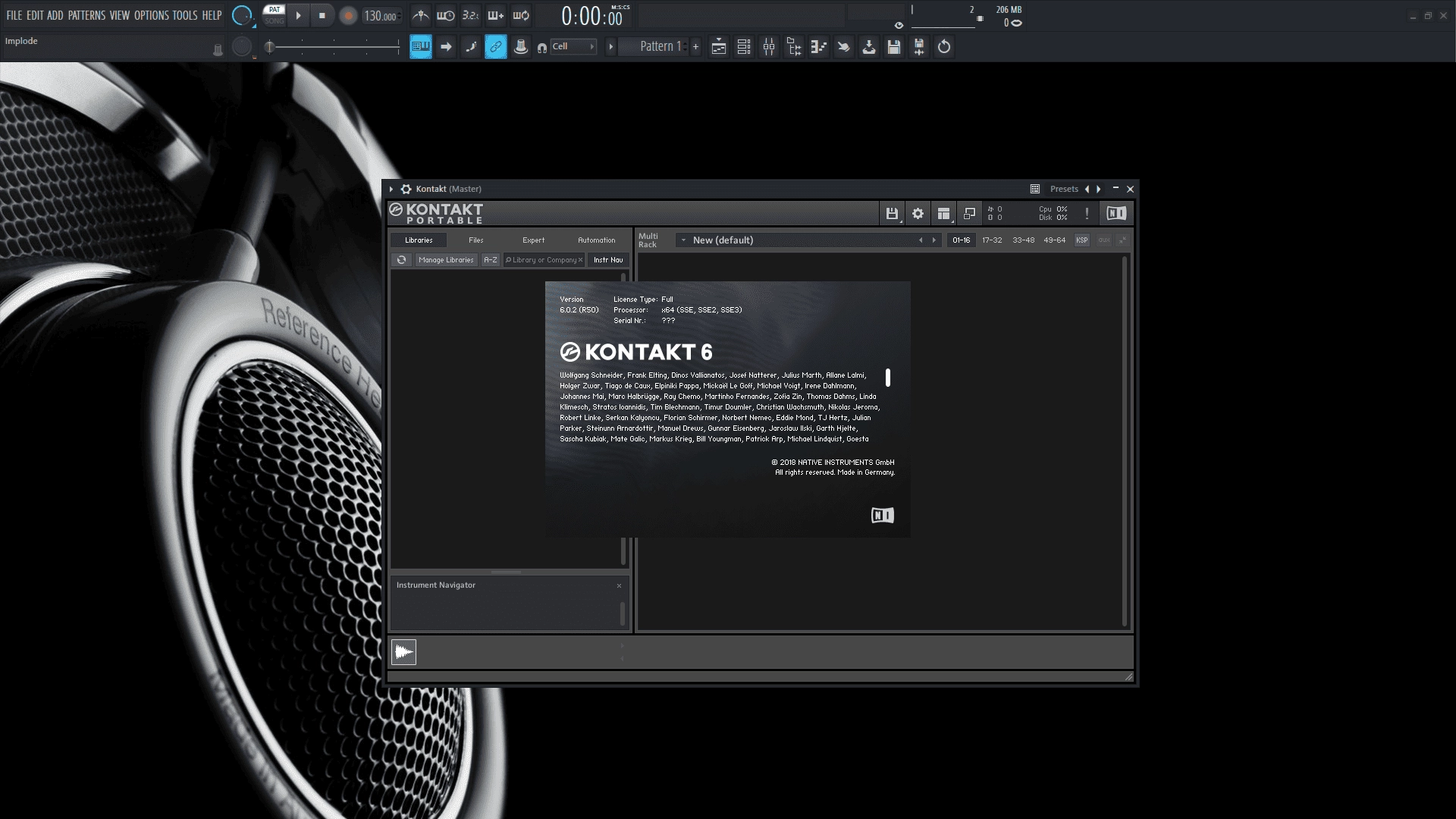Switch to Expert tab
The width and height of the screenshot is (1456, 819).
pyautogui.click(x=534, y=240)
